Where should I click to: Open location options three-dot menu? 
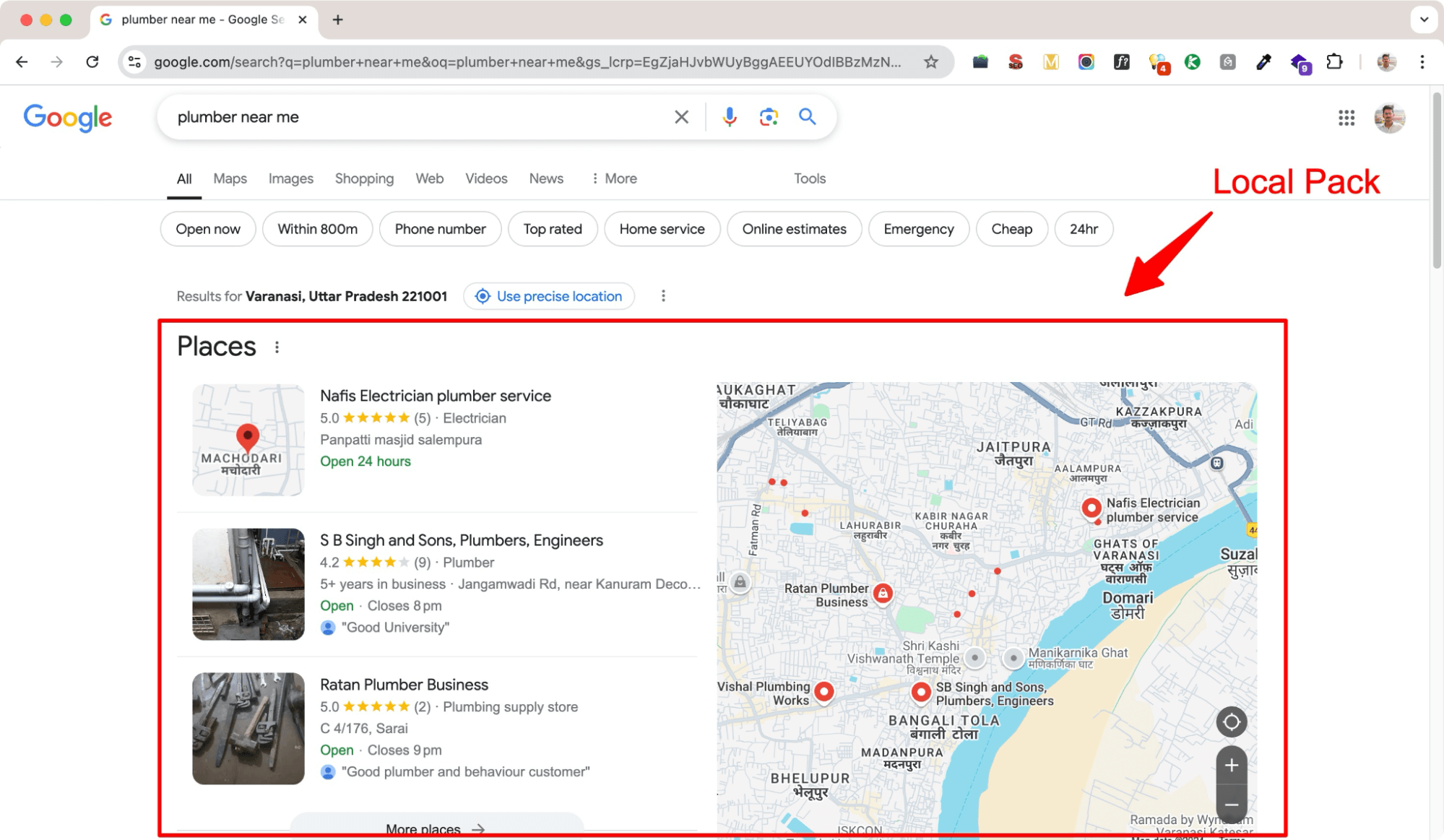[x=663, y=296]
